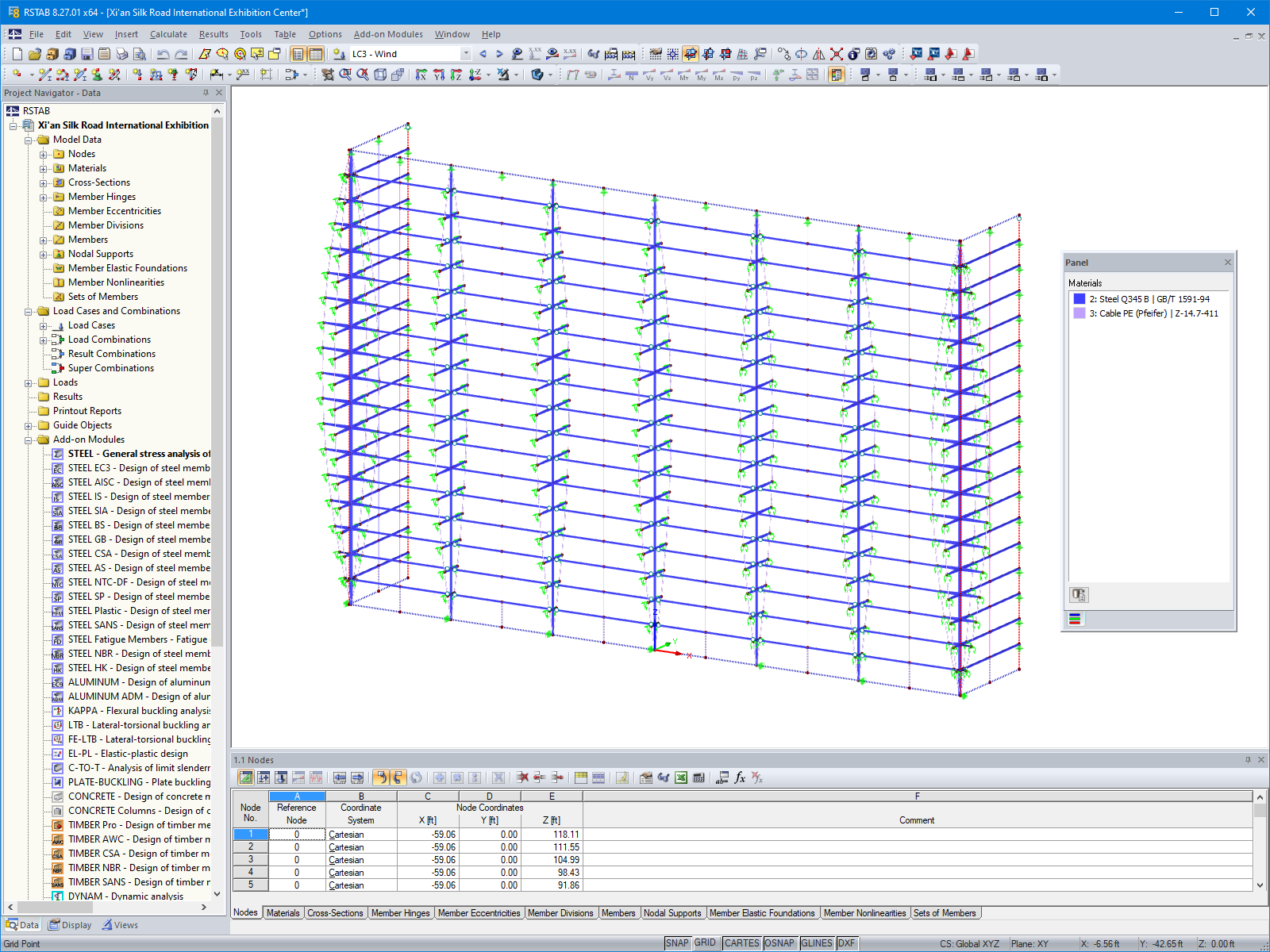Collapse the Add-on Modules folder

pyautogui.click(x=29, y=440)
